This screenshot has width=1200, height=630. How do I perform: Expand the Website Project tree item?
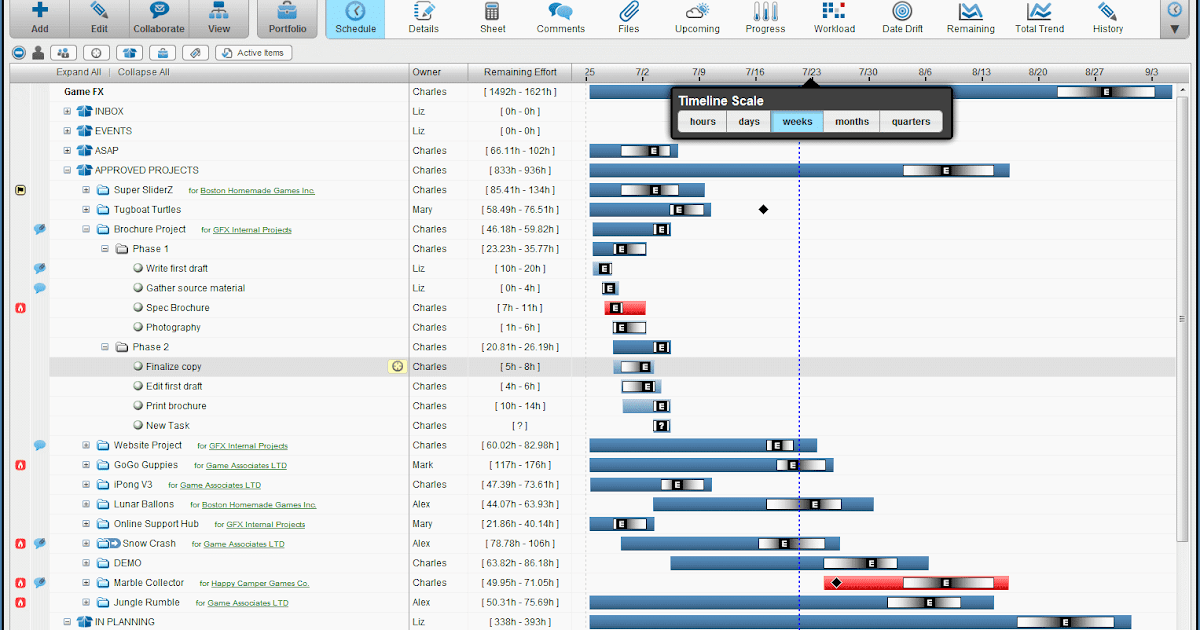(85, 445)
